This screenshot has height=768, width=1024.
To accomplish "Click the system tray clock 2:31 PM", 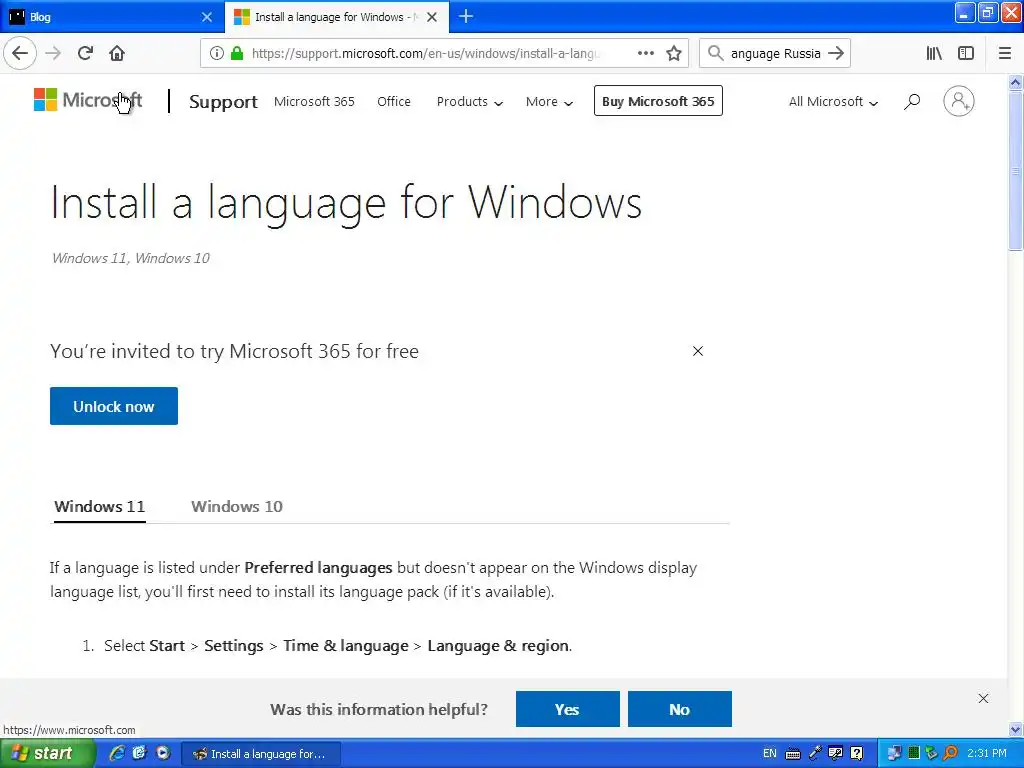I will 987,753.
